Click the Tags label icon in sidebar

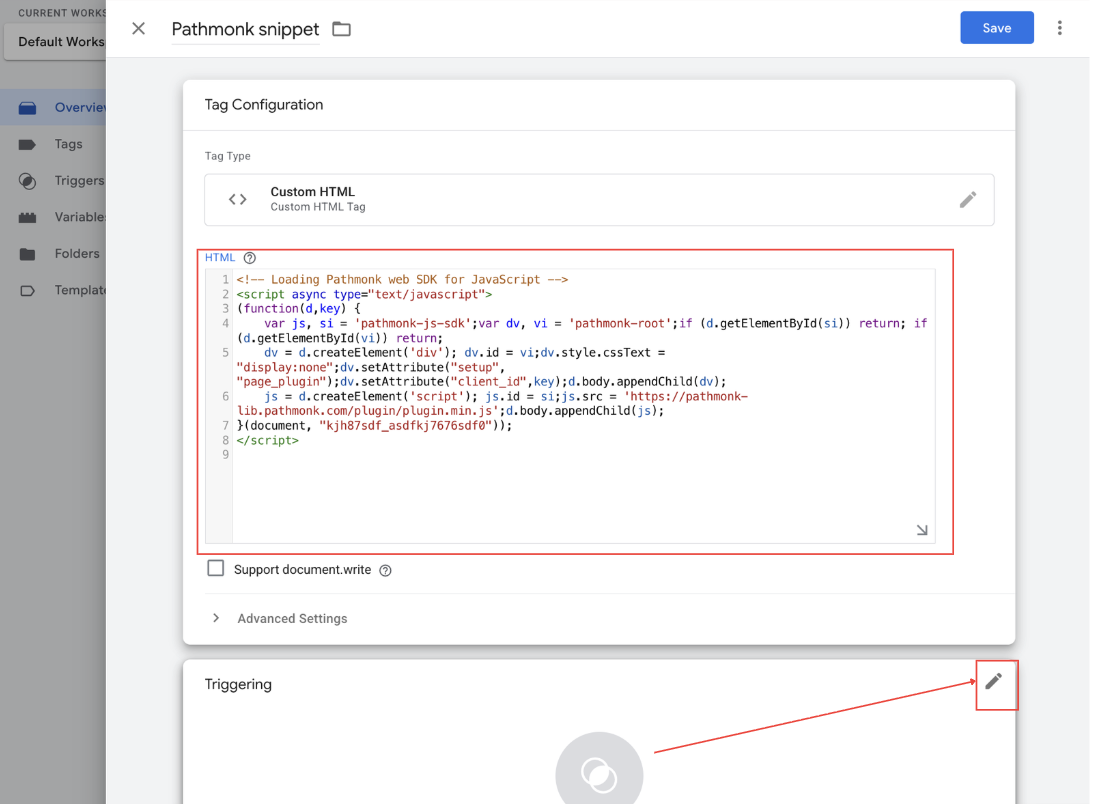(x=27, y=144)
